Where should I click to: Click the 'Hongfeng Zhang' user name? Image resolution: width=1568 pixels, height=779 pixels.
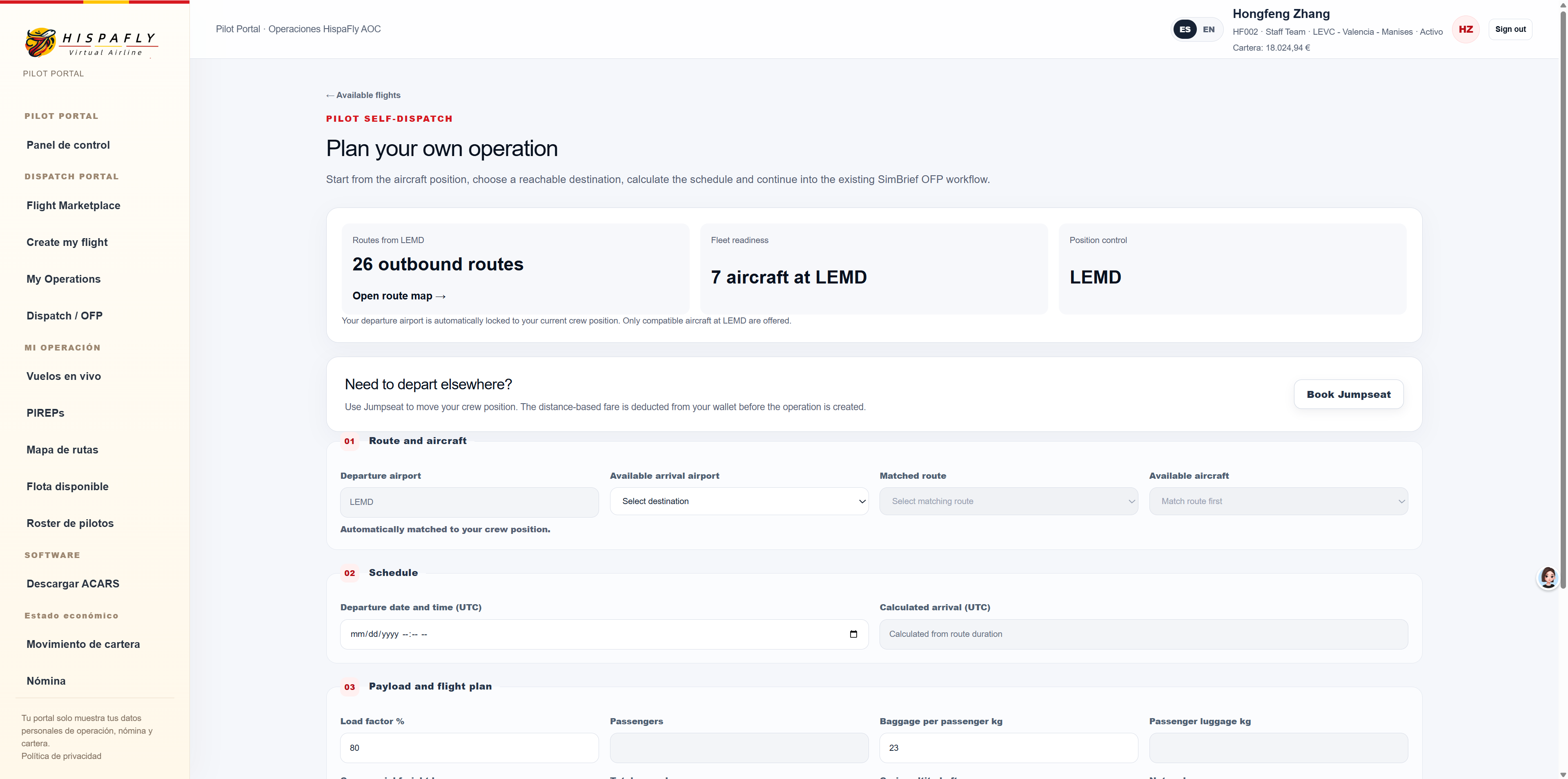[1281, 13]
